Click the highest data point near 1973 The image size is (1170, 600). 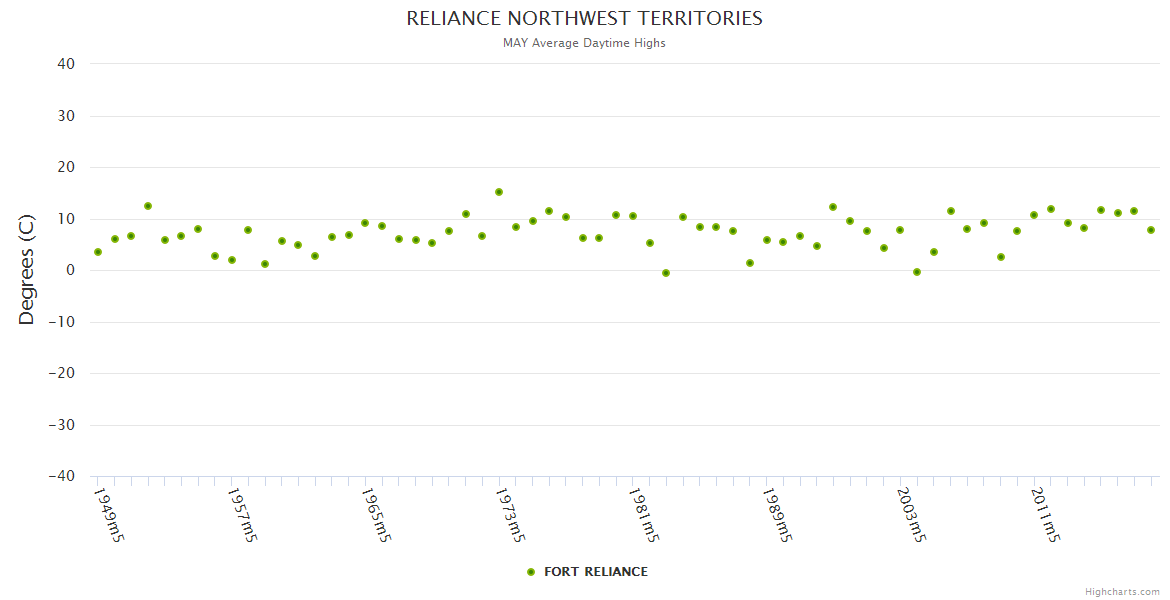click(x=498, y=192)
